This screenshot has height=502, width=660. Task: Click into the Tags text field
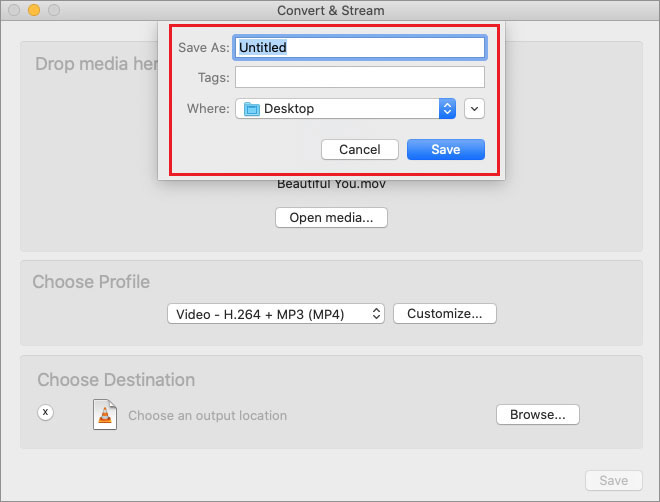click(x=360, y=77)
